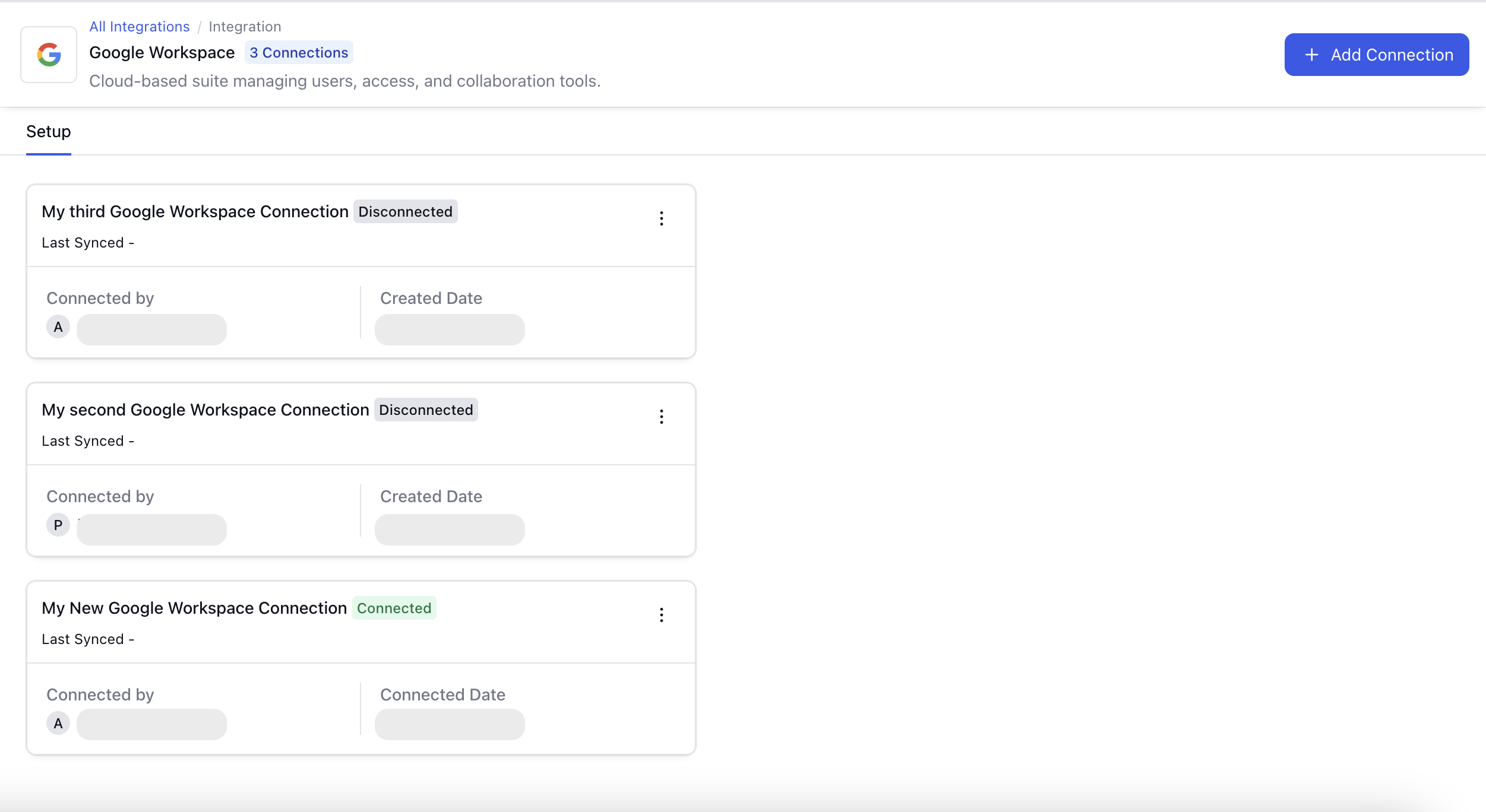Click Created Date label in third connection
The image size is (1486, 812).
pos(431,298)
